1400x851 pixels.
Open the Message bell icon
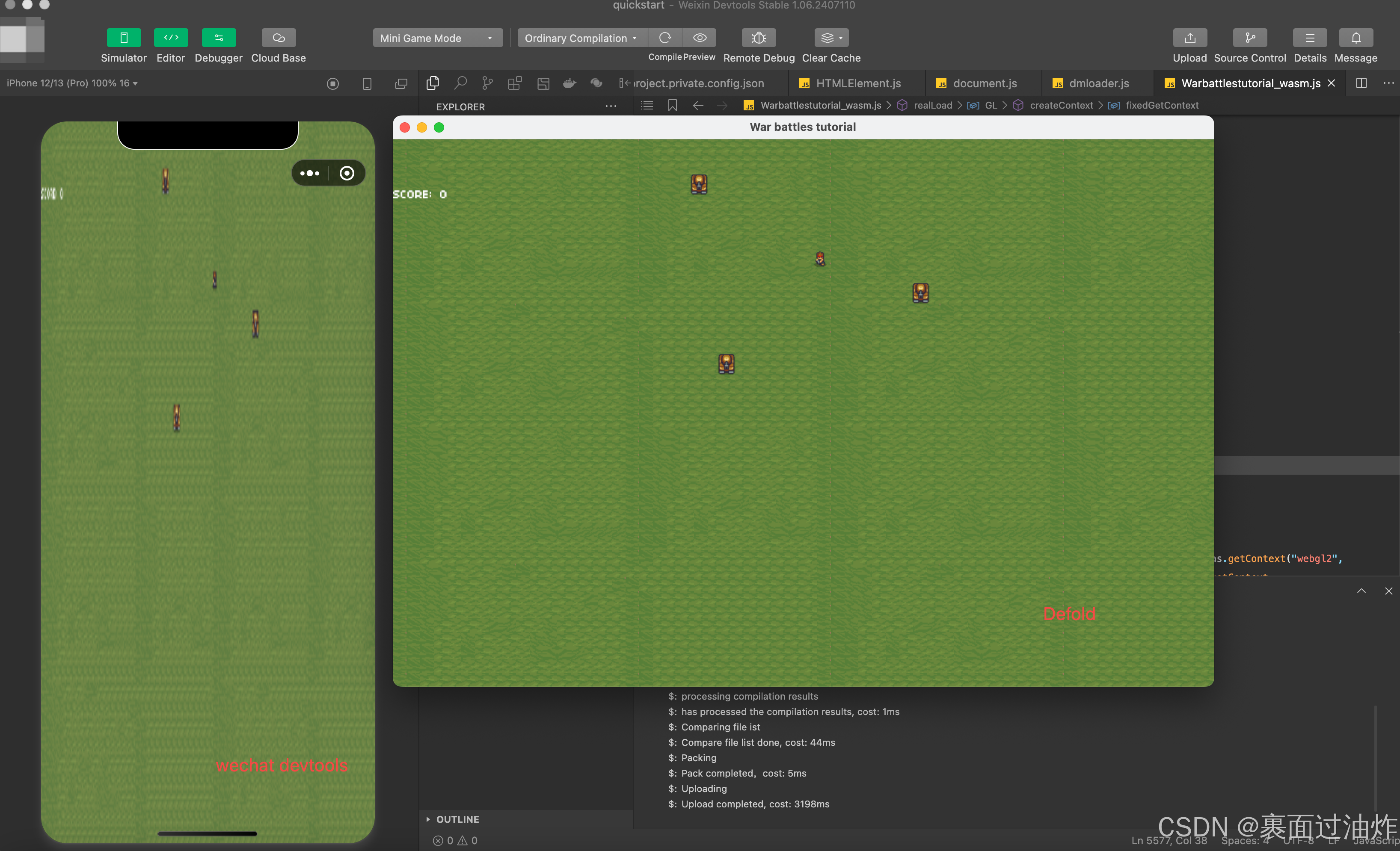(1356, 38)
